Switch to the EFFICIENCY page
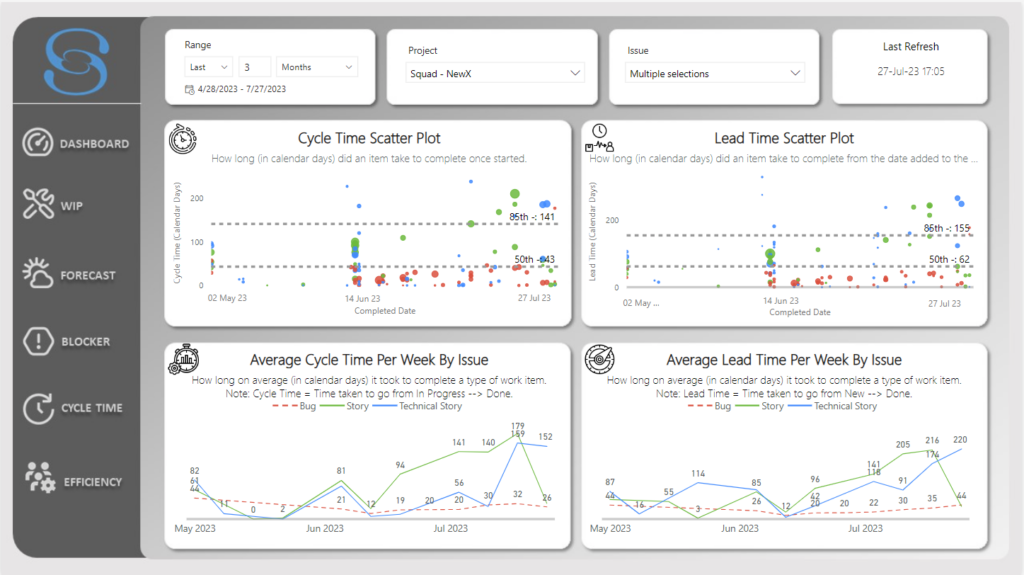Screen dimensions: 1024x575 (93, 482)
